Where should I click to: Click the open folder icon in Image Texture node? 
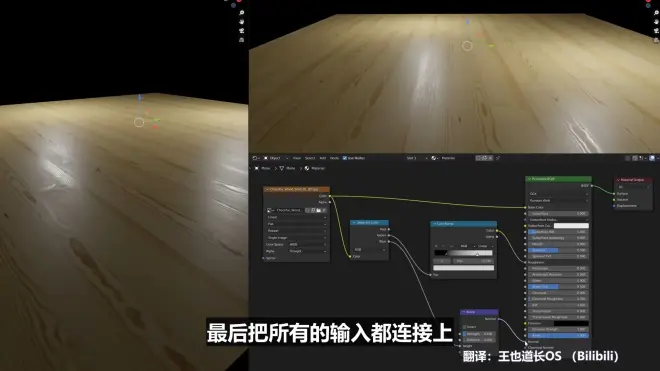tap(319, 210)
